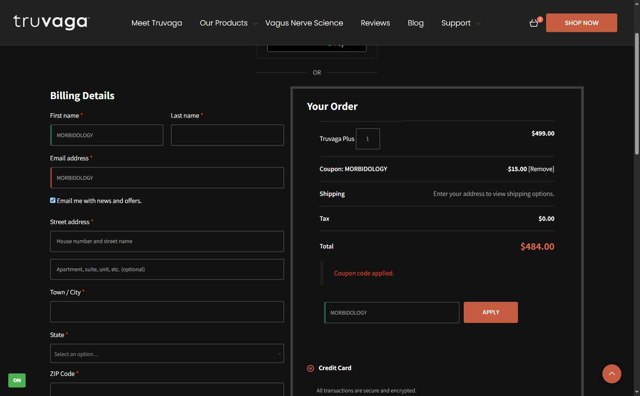Viewport: 640px width, 396px height.
Task: Click the $484.00 total amount
Action: click(537, 247)
